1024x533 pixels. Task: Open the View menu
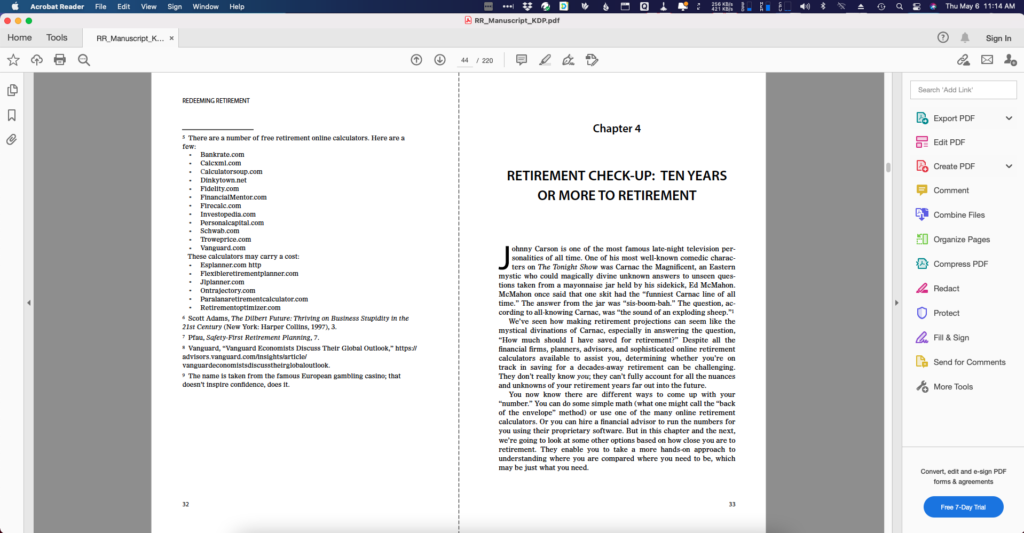click(149, 7)
